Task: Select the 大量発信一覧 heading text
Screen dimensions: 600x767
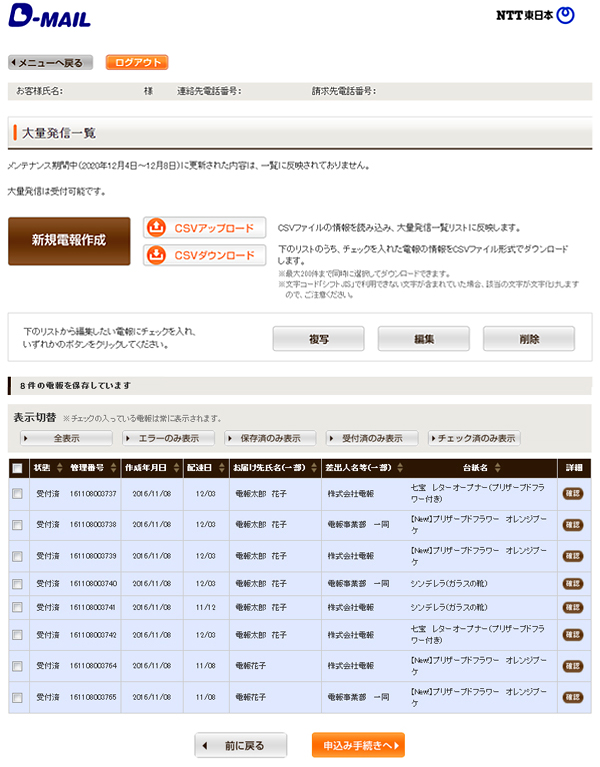Action: tap(59, 133)
